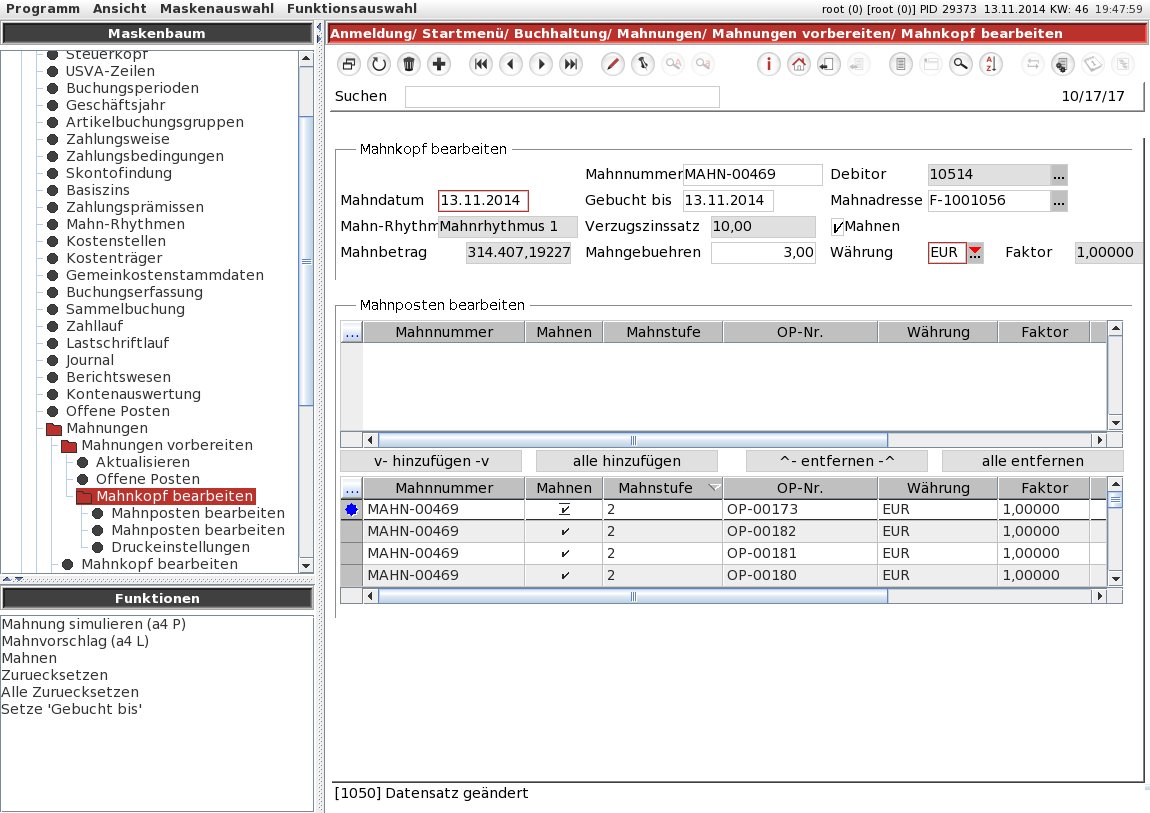Image resolution: width=1150 pixels, height=813 pixels.
Task: Open the Programm menu
Action: pos(43,9)
